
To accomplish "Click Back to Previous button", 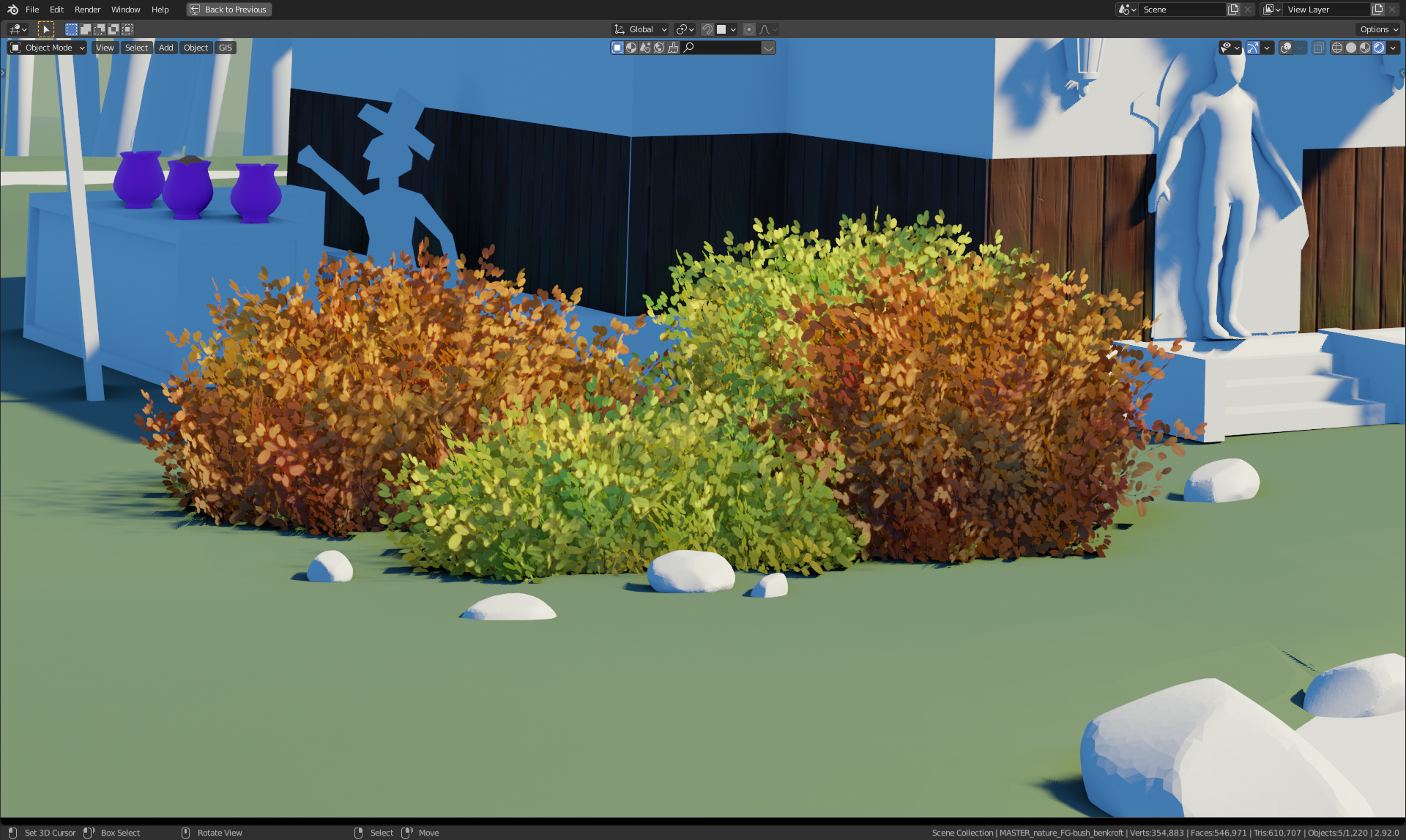I will click(228, 10).
